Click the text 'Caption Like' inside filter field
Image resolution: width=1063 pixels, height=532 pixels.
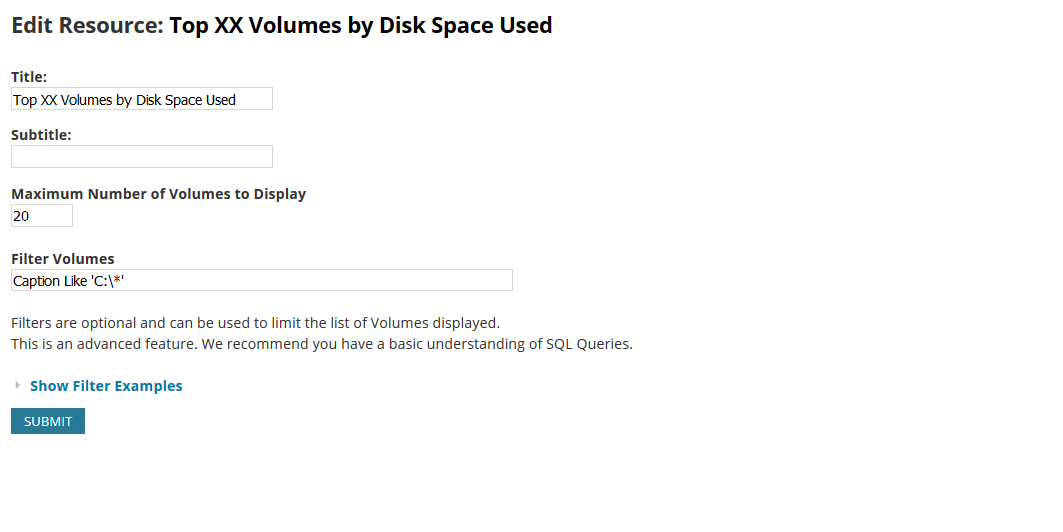tap(50, 281)
